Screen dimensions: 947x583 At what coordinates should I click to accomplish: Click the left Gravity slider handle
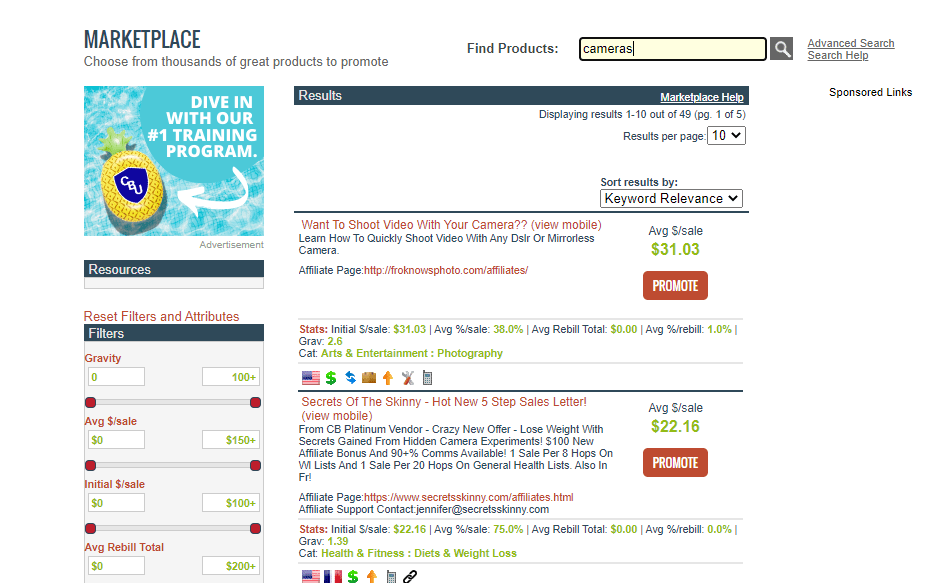(x=91, y=402)
